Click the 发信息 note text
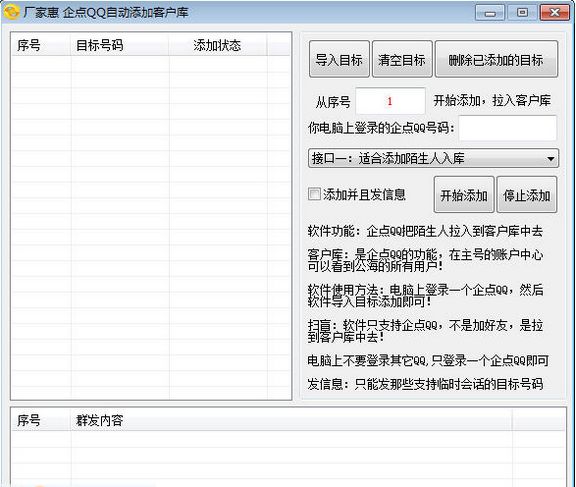The image size is (576, 487). 425,384
